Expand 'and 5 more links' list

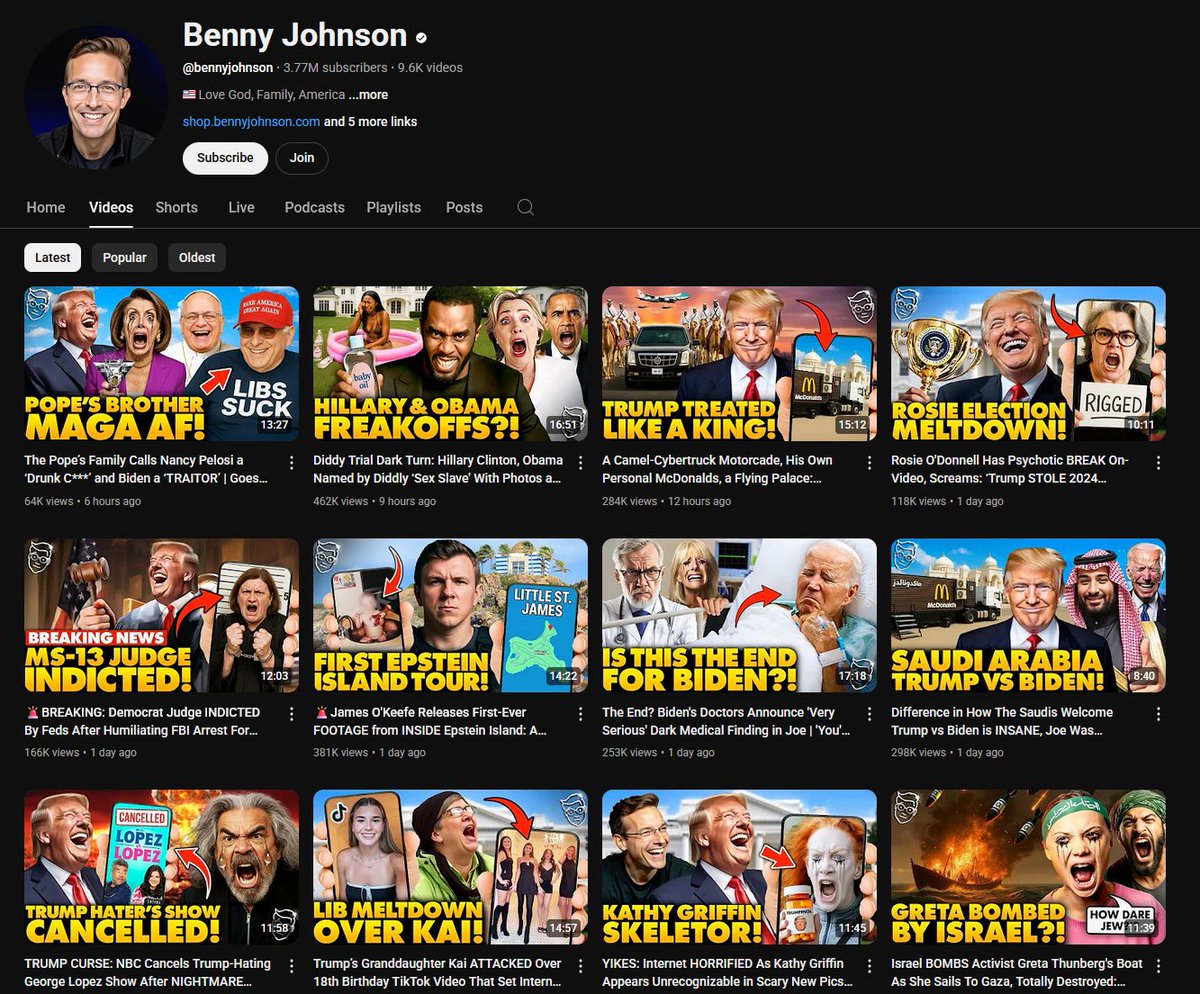point(371,122)
